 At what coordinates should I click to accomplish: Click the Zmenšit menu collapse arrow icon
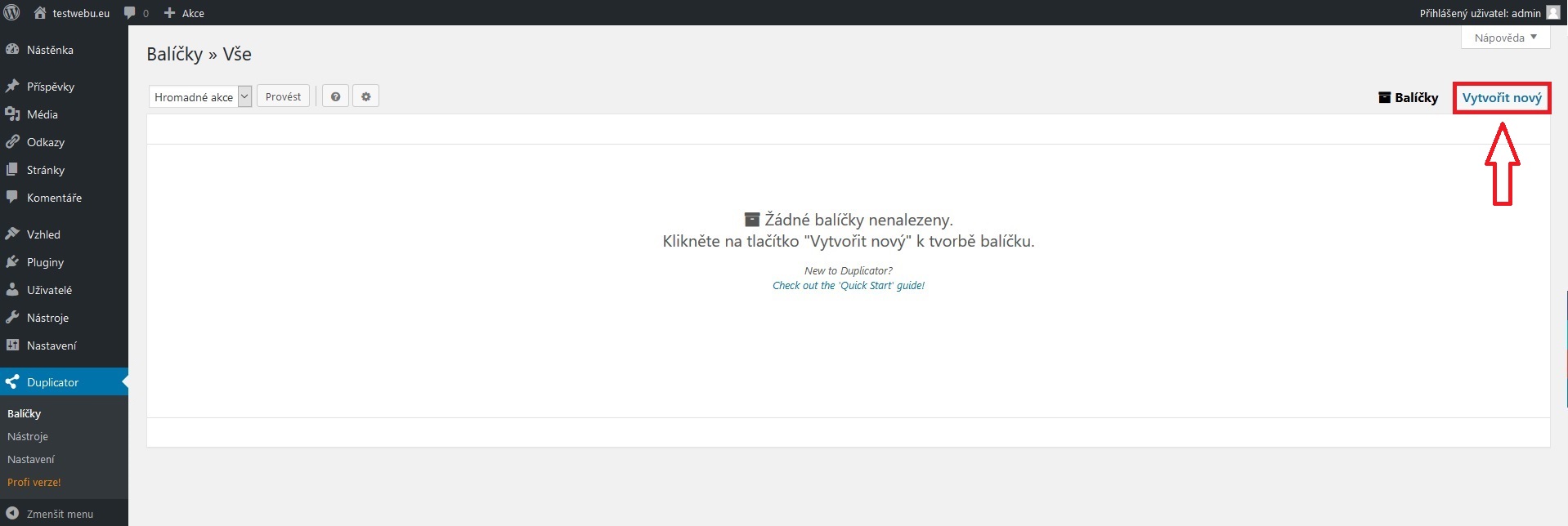click(x=12, y=514)
